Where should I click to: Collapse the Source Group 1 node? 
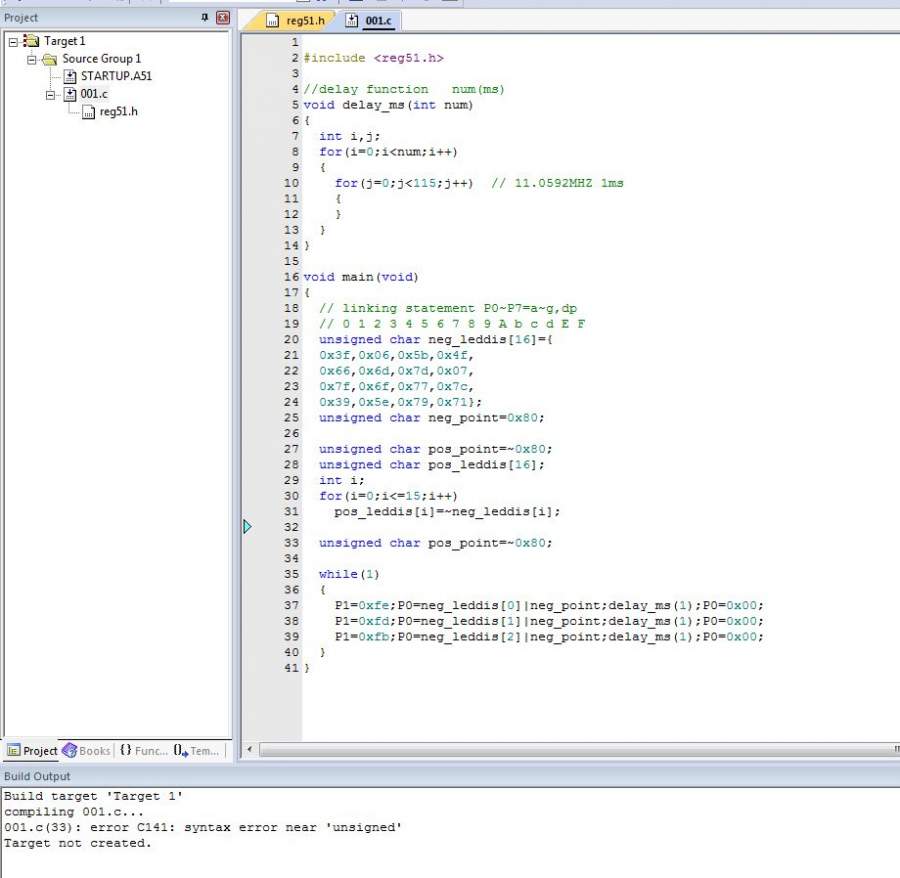(32, 59)
